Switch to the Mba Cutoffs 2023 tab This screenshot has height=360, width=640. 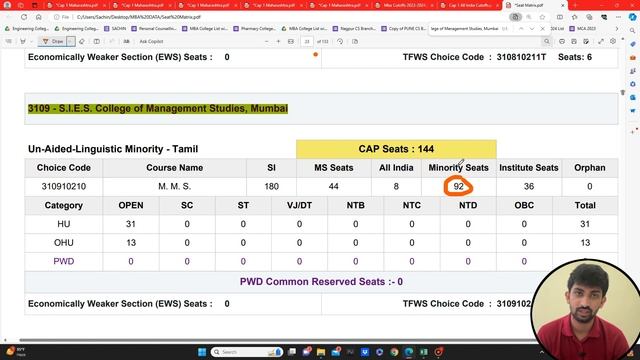[x=403, y=5]
